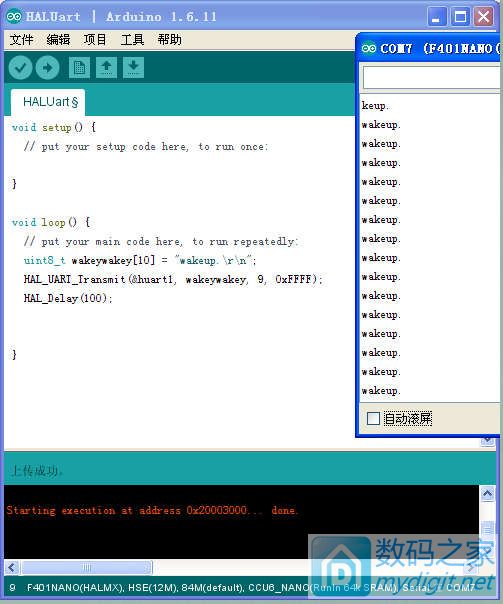Click the horizontal scrollbar thumb
This screenshot has width=503, height=604.
pyautogui.click(x=87, y=567)
